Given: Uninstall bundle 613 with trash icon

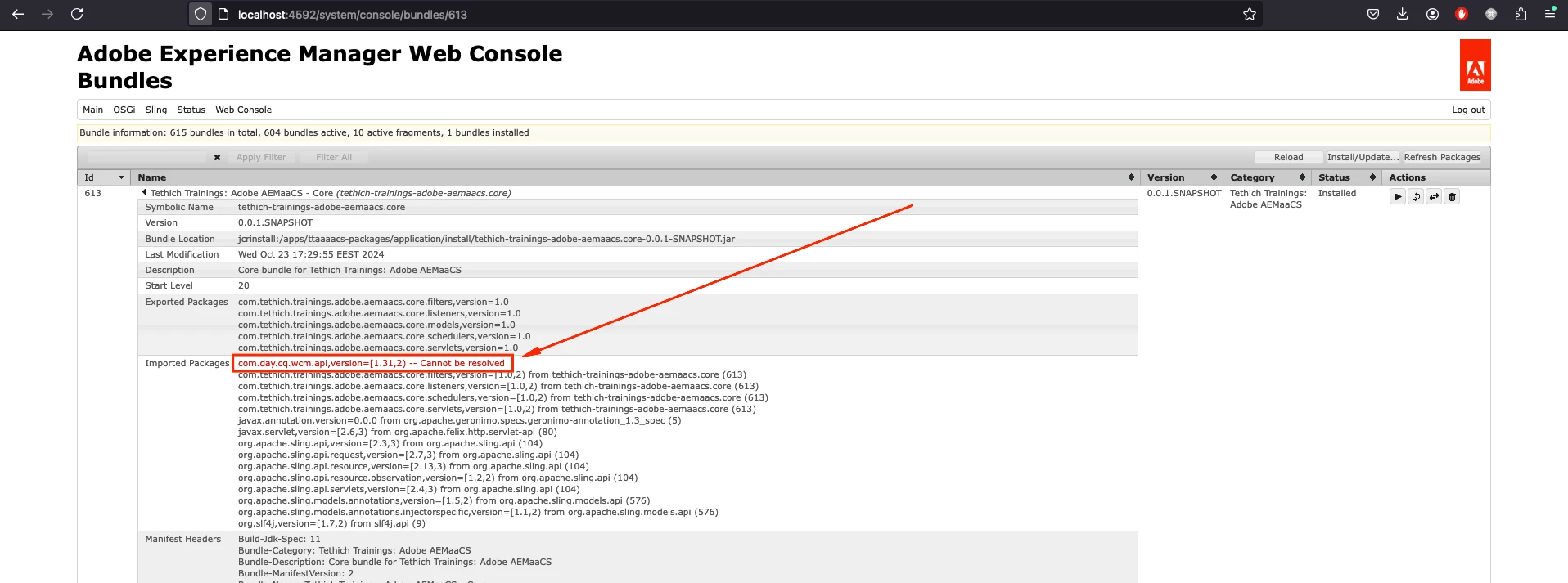Looking at the screenshot, I should [x=1452, y=196].
